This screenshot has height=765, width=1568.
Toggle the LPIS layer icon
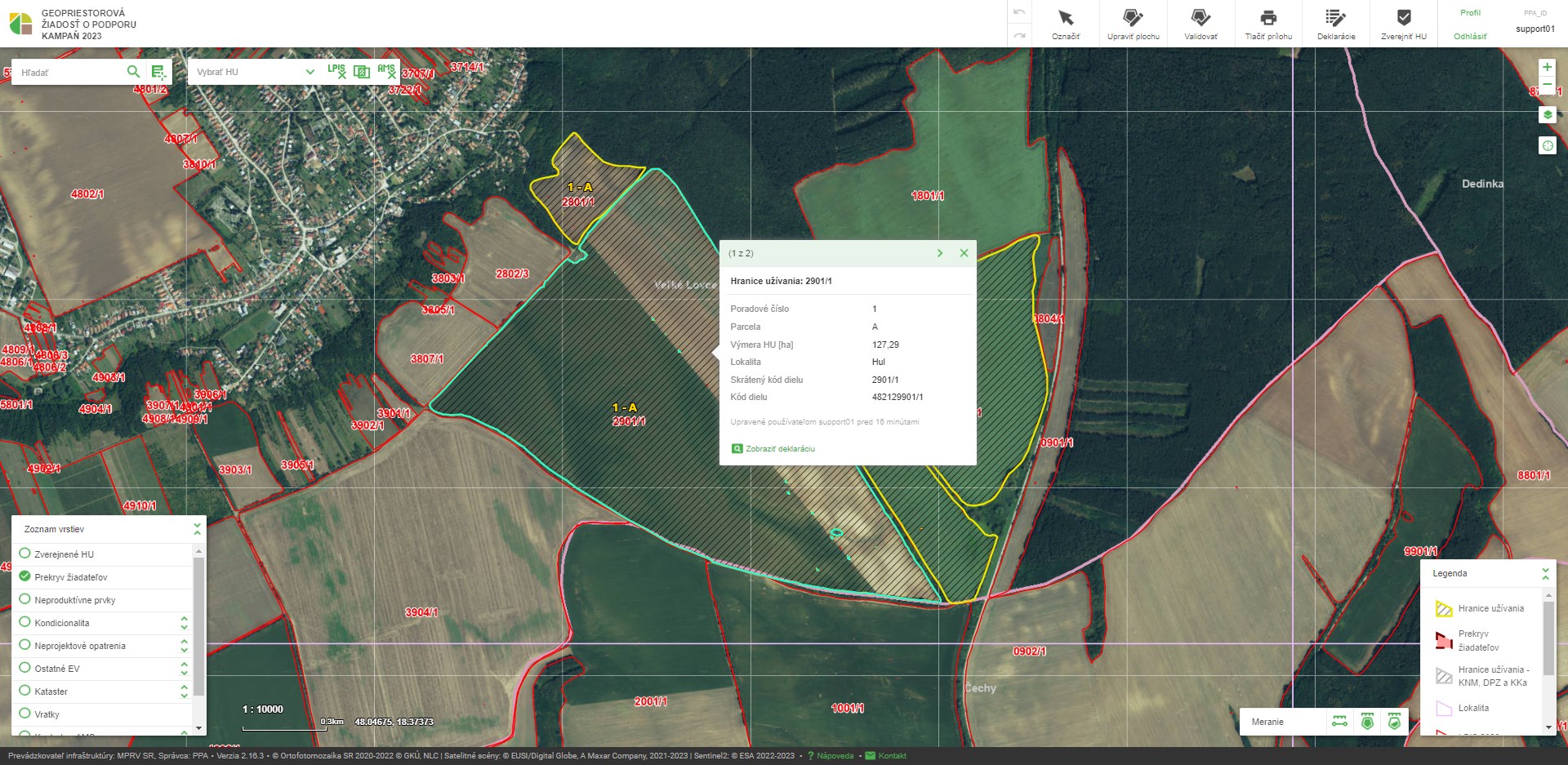[x=336, y=71]
